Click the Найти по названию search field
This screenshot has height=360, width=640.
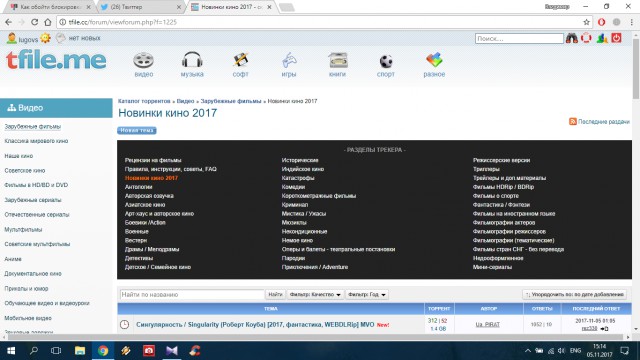[x=192, y=294]
